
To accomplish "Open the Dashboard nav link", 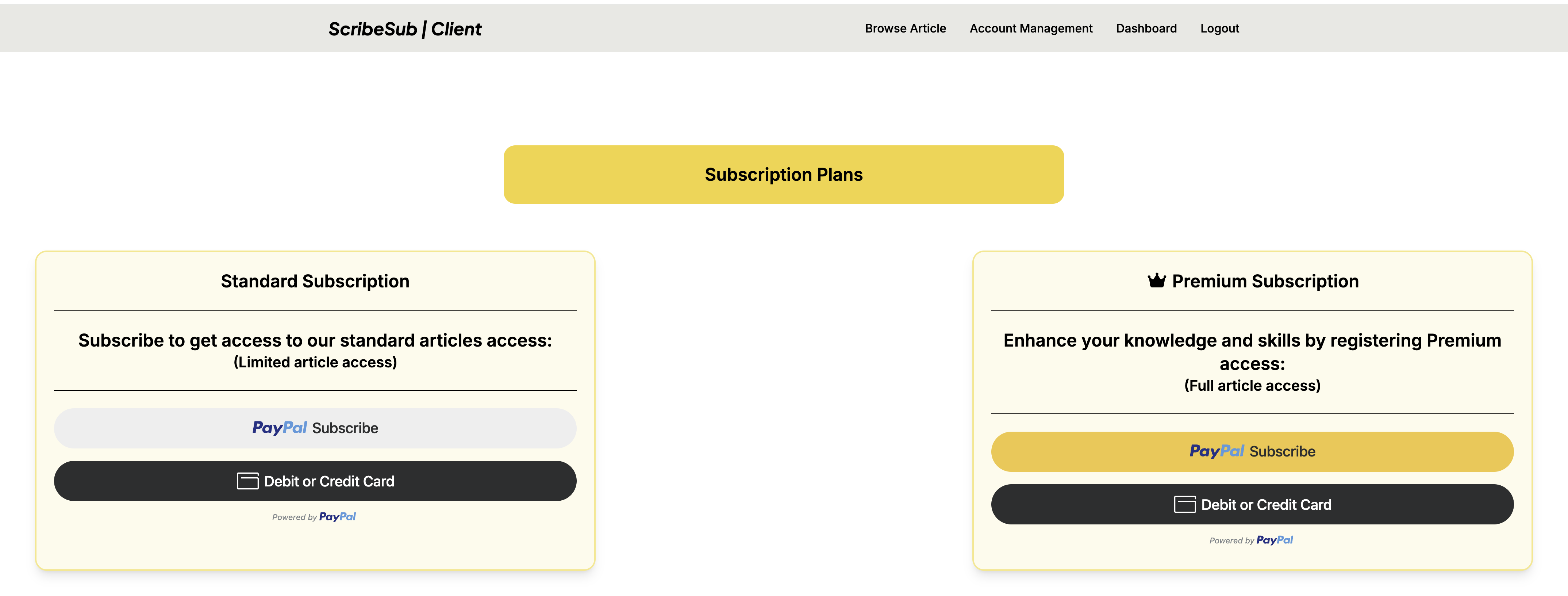I will click(x=1146, y=28).
